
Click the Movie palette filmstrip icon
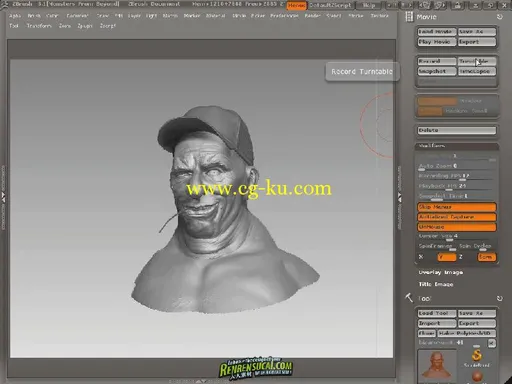point(409,17)
